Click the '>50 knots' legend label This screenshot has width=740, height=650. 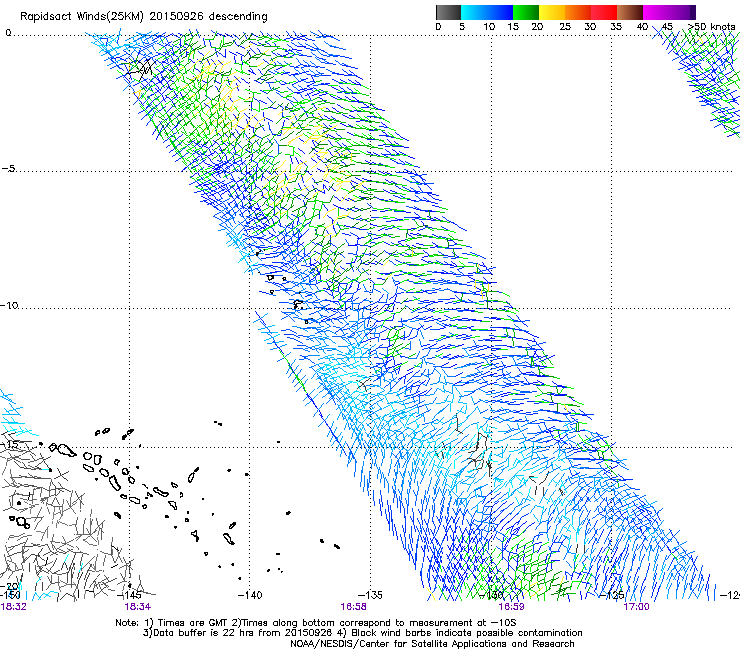coord(711,27)
